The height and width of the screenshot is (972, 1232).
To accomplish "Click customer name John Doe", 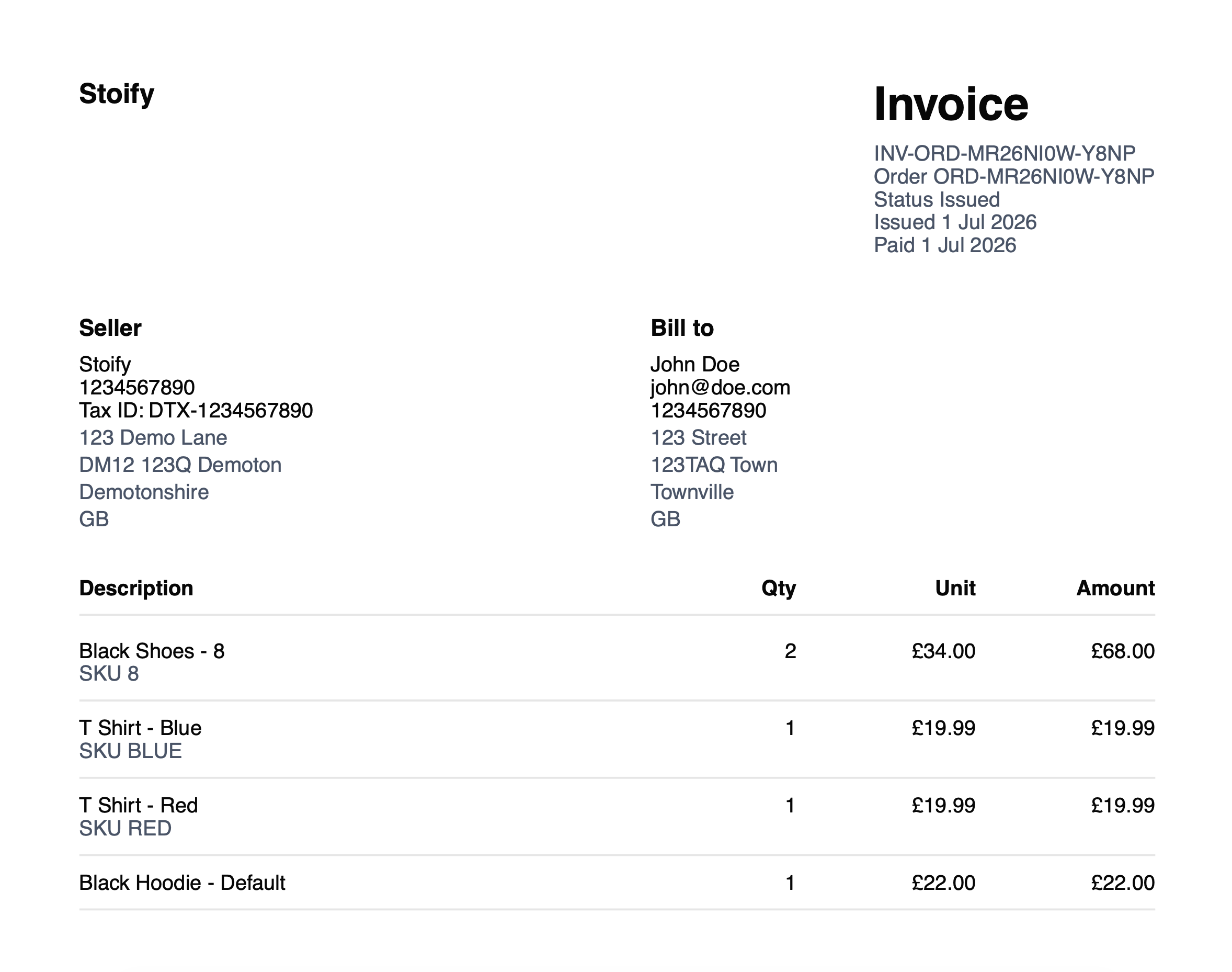I will 695,365.
